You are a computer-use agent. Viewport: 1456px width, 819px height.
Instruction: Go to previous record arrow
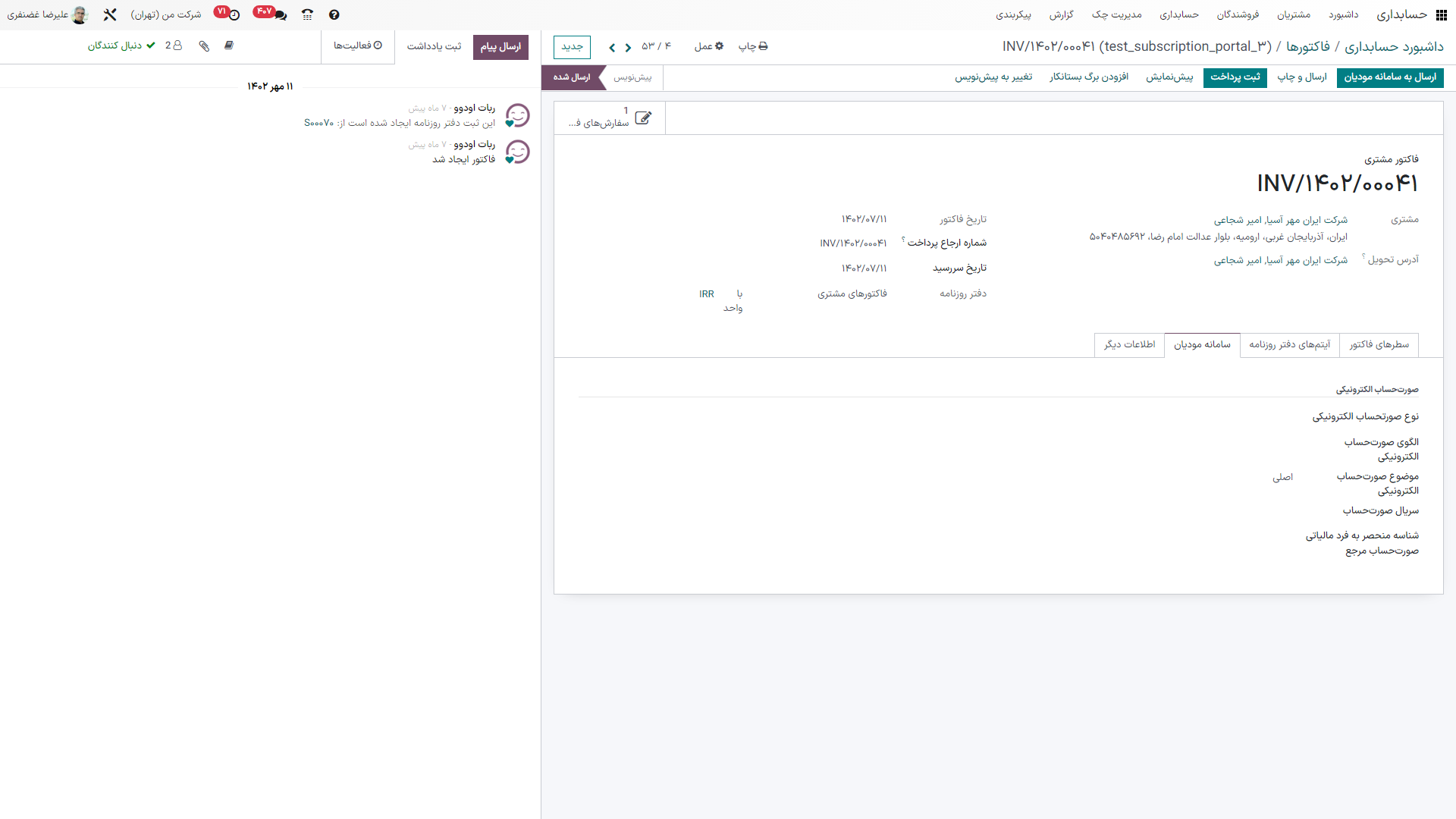click(628, 47)
